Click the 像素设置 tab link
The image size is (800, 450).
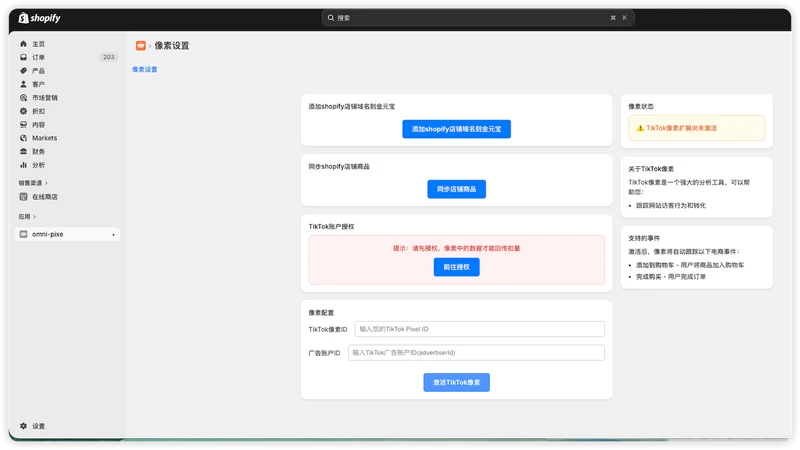[145, 69]
